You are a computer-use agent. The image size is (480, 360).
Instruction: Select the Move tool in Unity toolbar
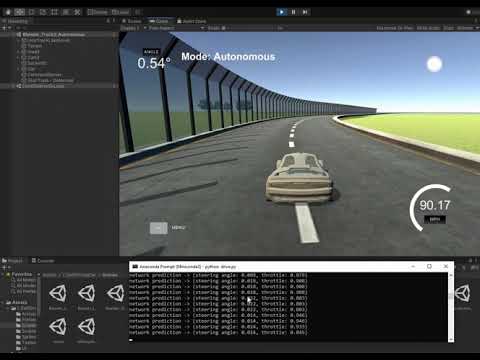(20, 12)
